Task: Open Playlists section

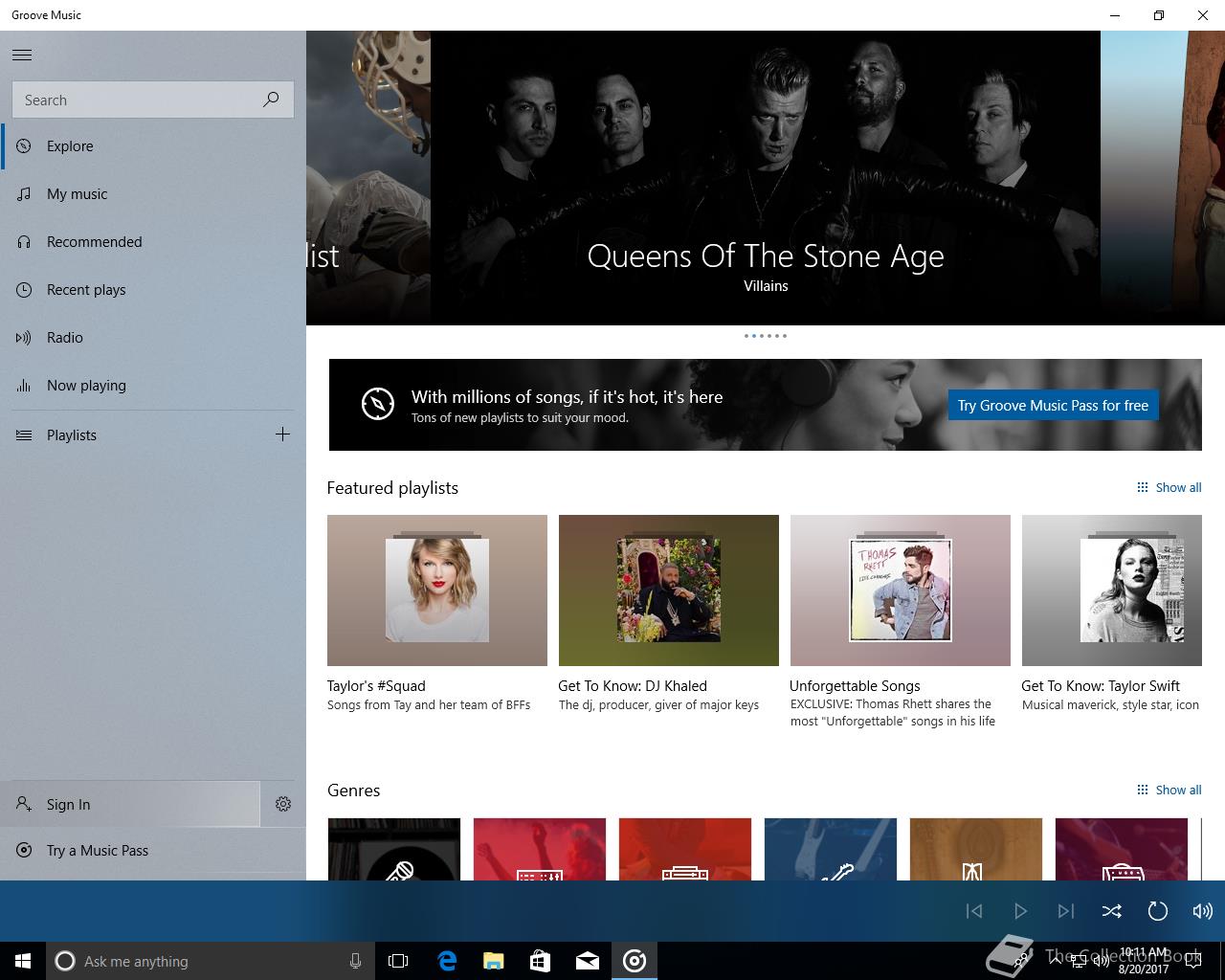Action: click(130, 435)
